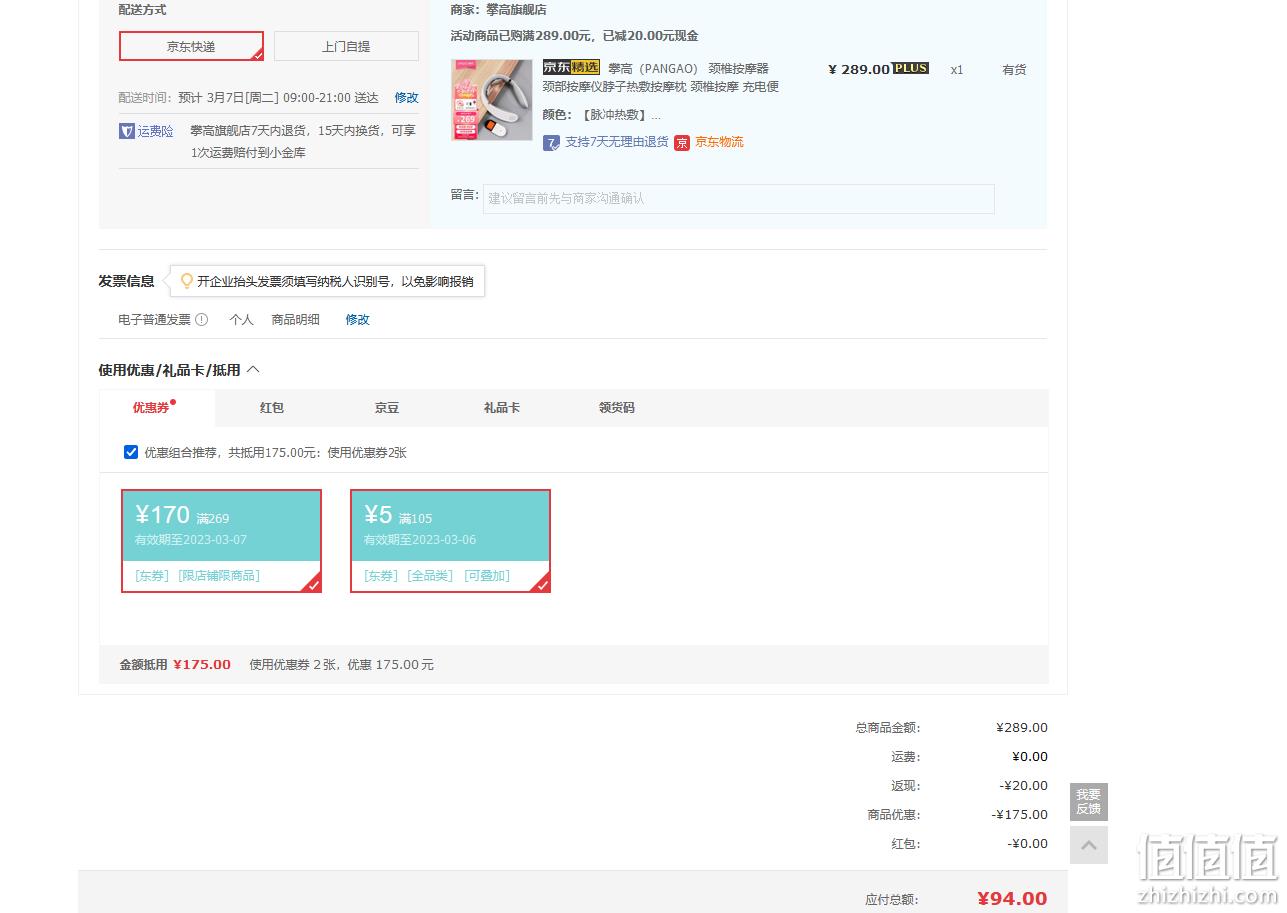Select 京东快递 delivery method
Viewport: 1287px width, 913px height.
pyautogui.click(x=191, y=46)
